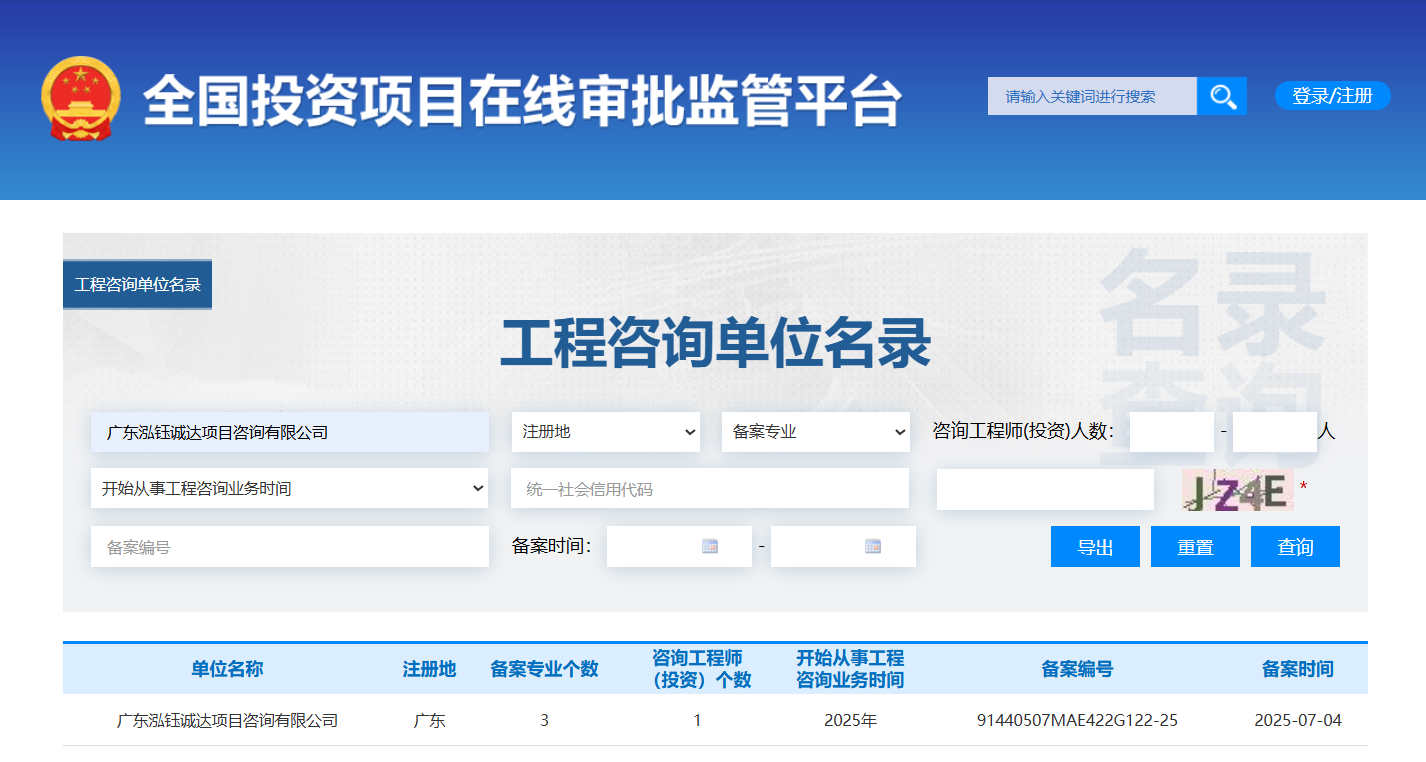Open the 注册地 dropdown

(x=606, y=432)
